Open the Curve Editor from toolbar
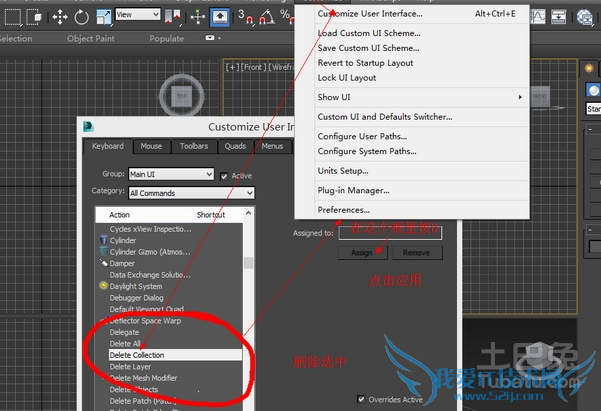Image resolution: width=601 pixels, height=411 pixels. click(537, 17)
